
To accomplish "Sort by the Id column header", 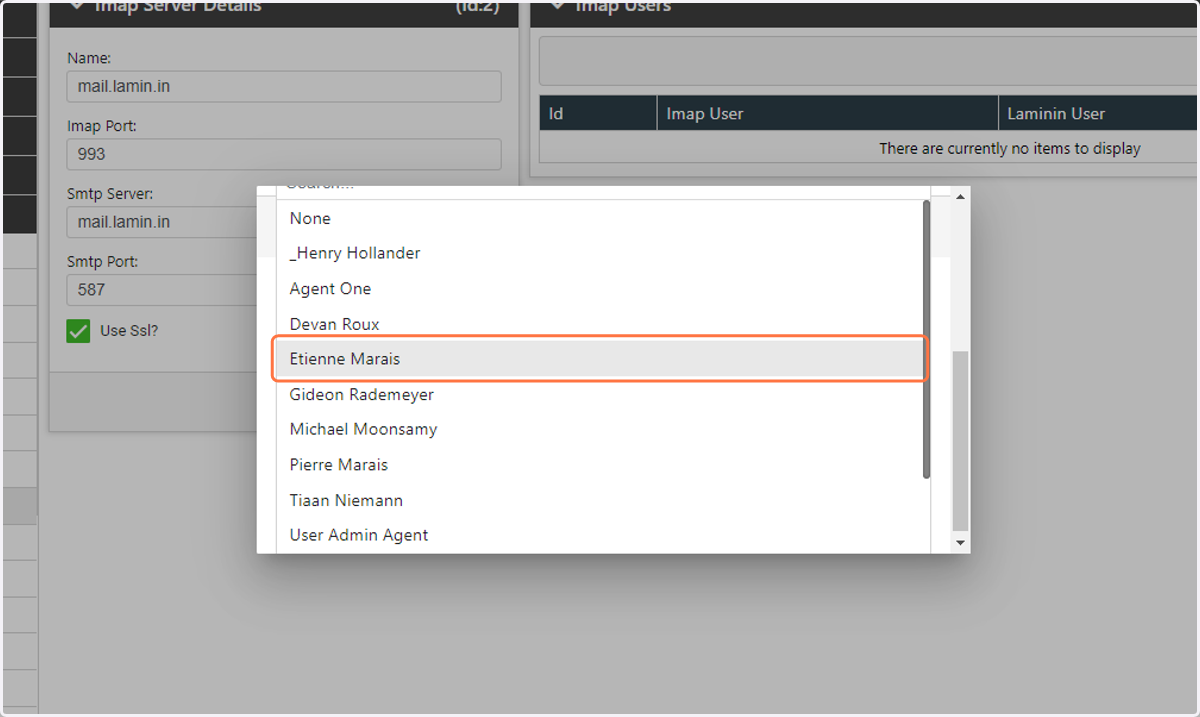I will coord(598,113).
